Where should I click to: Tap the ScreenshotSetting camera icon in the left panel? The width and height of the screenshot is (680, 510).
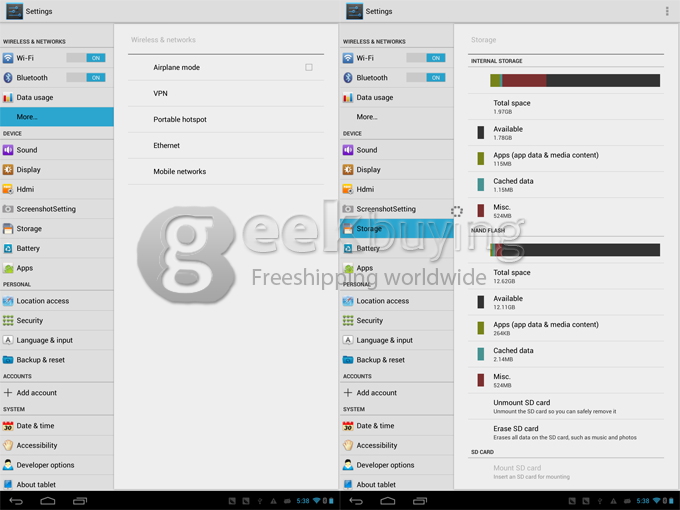tap(8, 209)
